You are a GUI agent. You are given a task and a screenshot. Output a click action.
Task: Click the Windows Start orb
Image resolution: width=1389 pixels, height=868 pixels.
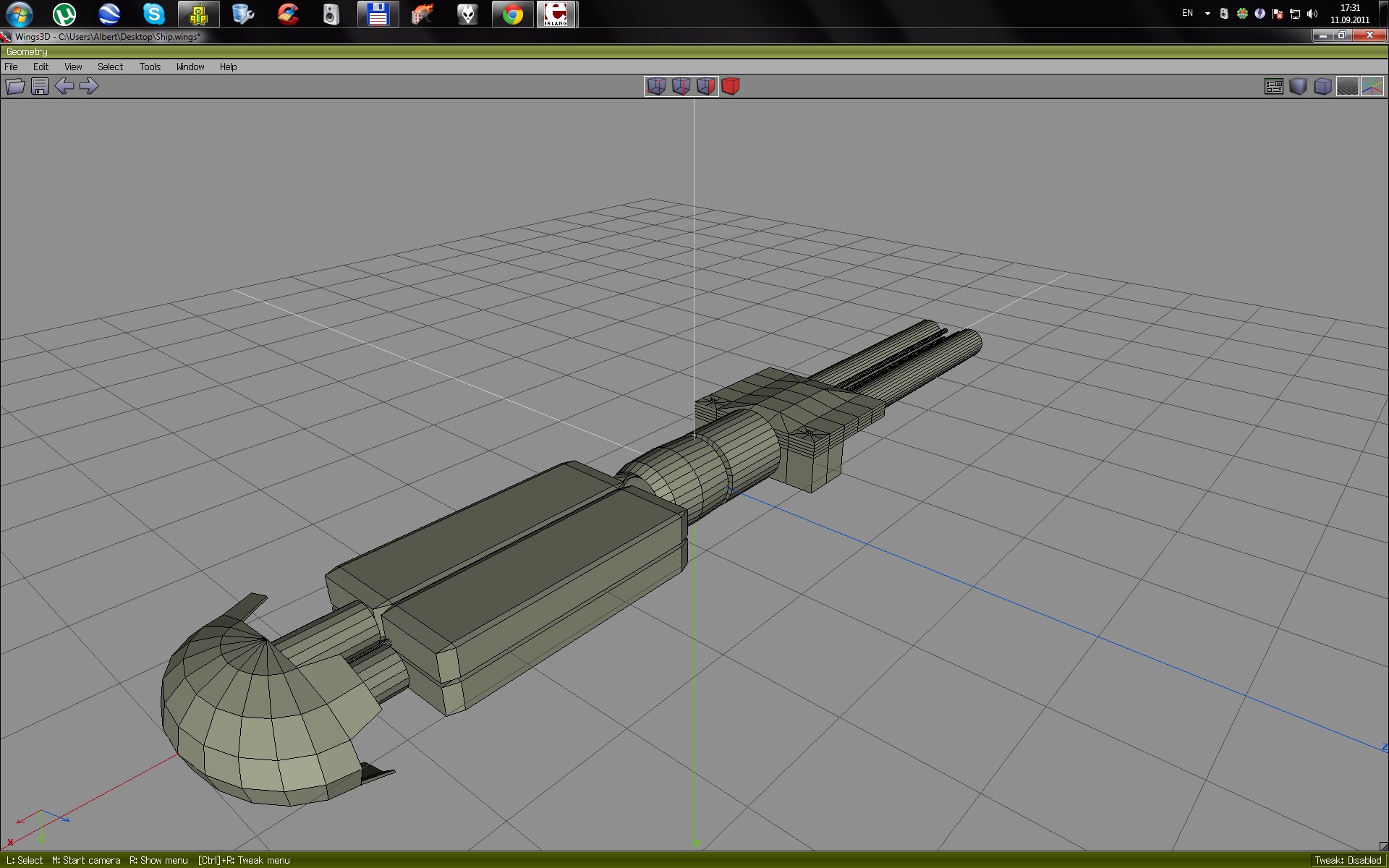(20, 14)
